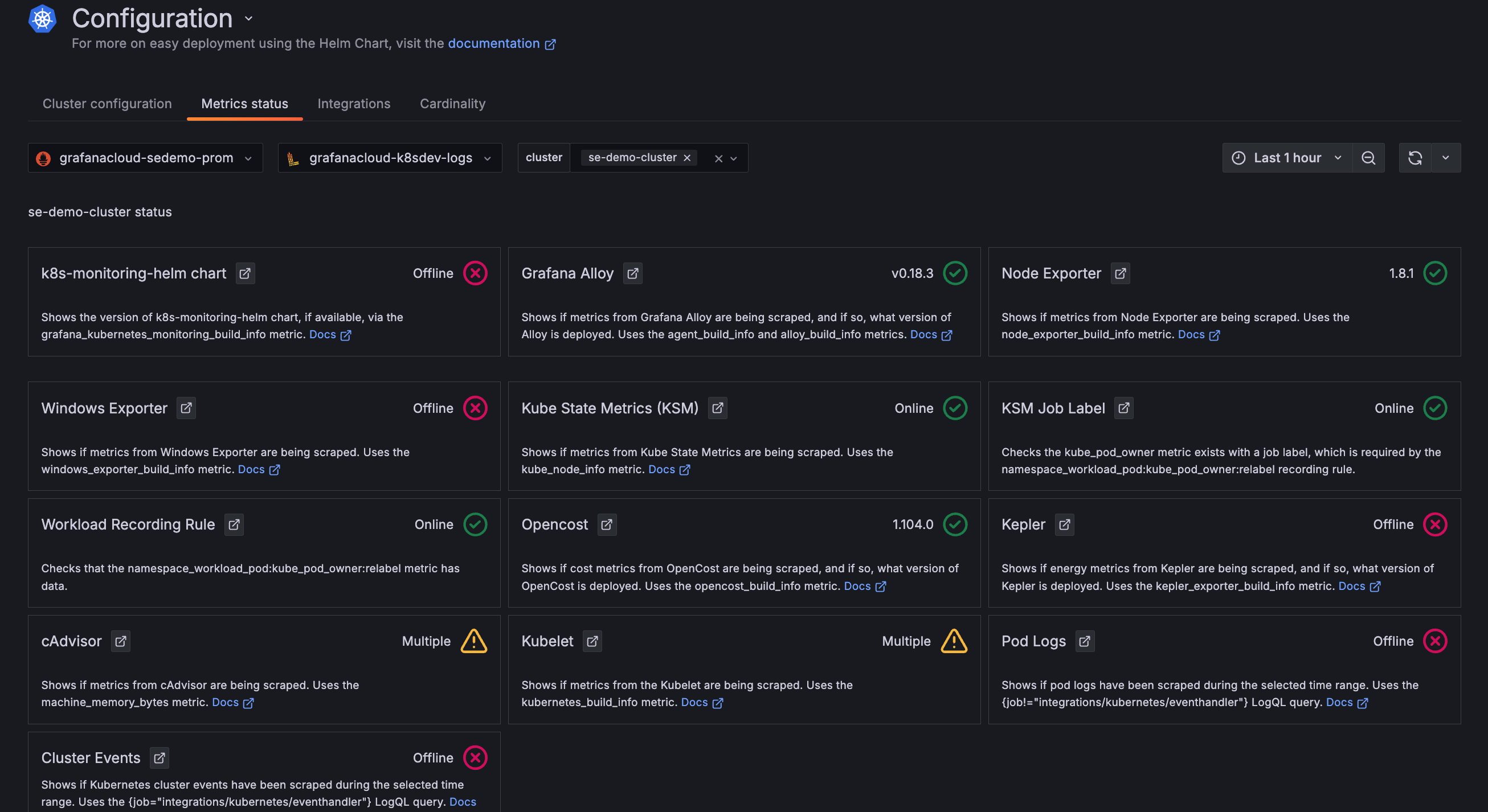This screenshot has height=812, width=1488.
Task: Open the cluster filter value dropdown
Action: (x=734, y=157)
